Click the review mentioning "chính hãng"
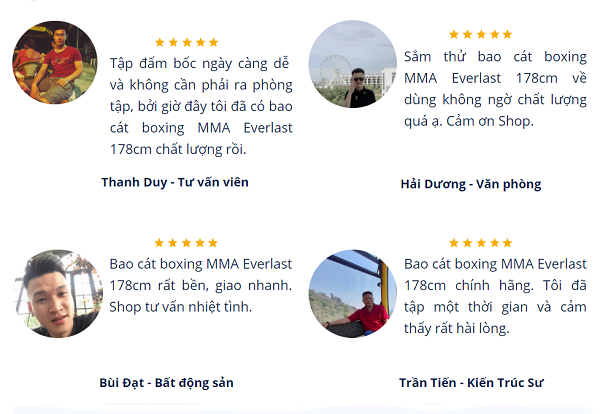This screenshot has width=600, height=414. pos(497,296)
